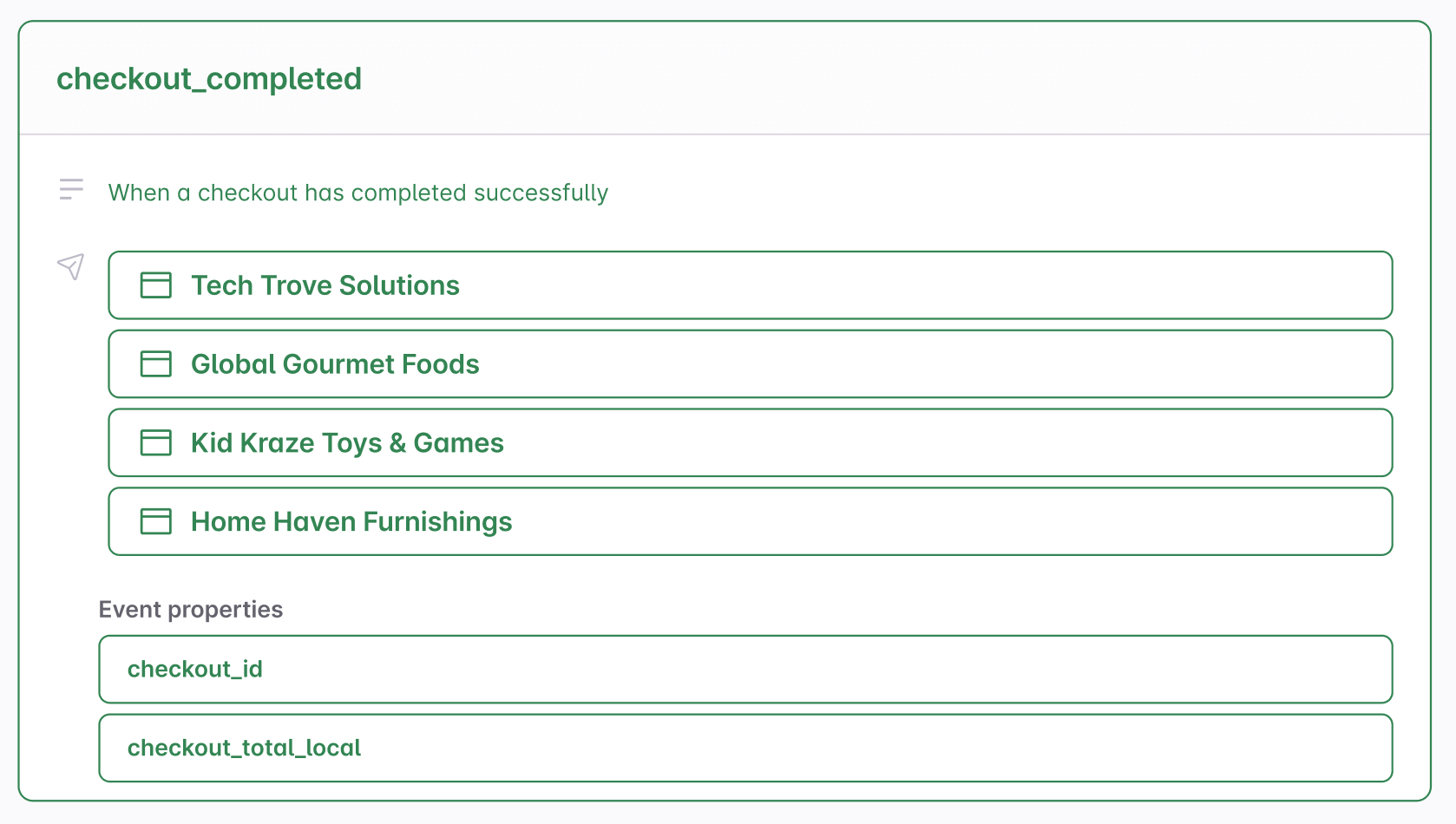The width and height of the screenshot is (1456, 824).
Task: Click the checkout_completed card header area
Action: (727, 79)
